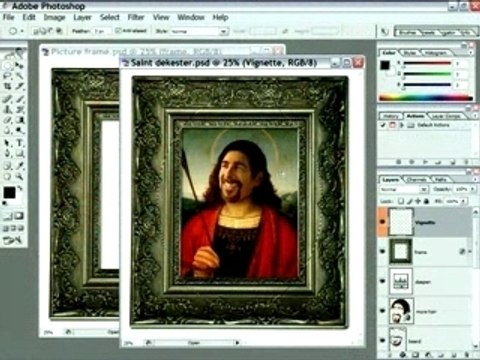Add layer mask from Layers panel bottom
Screen dimensions: 480x360
[x=415, y=355]
